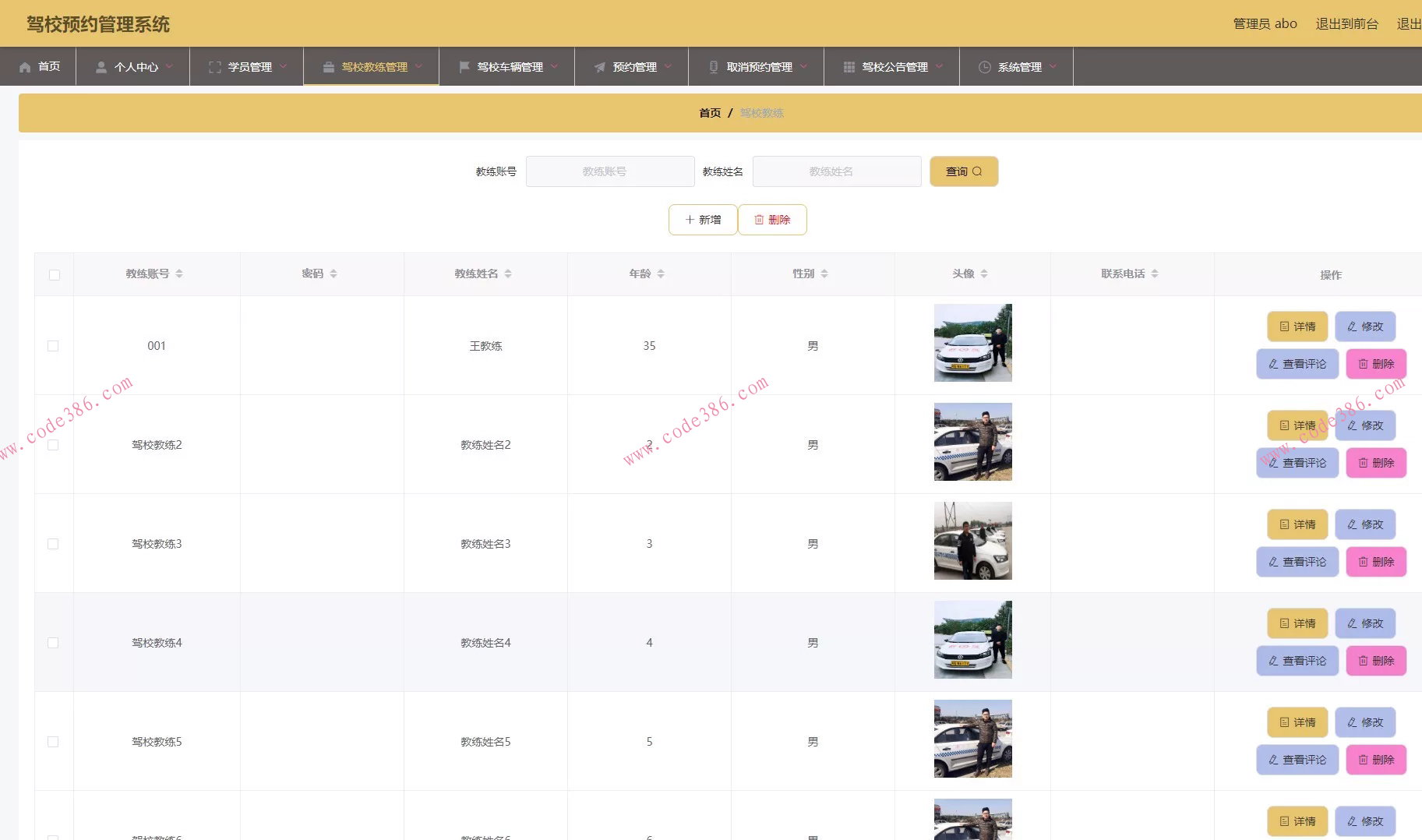Click the person icon beside 个人中心
Screen dimensions: 1422x840
click(x=101, y=67)
